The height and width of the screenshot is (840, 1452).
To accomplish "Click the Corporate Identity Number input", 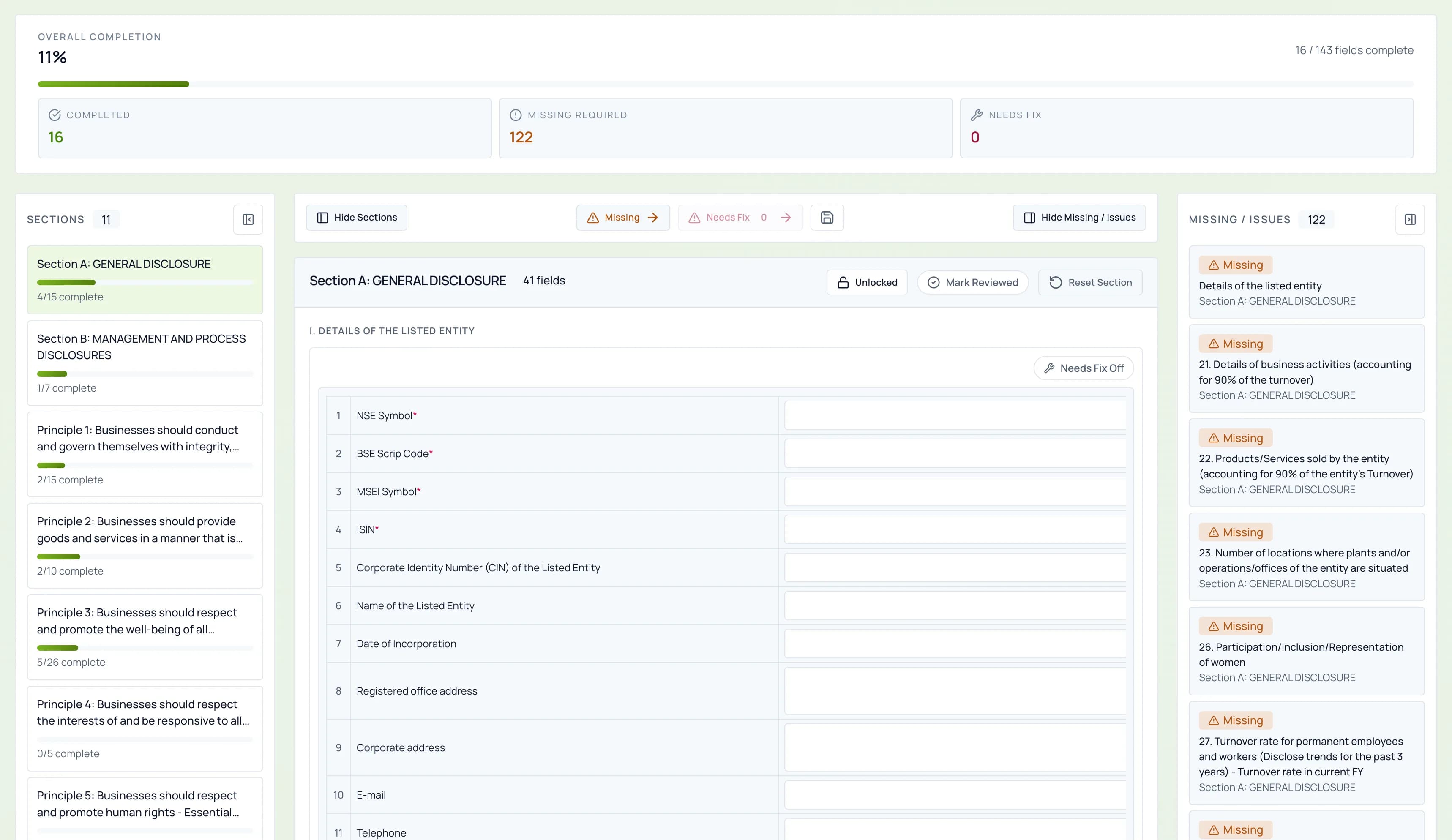I will point(955,567).
